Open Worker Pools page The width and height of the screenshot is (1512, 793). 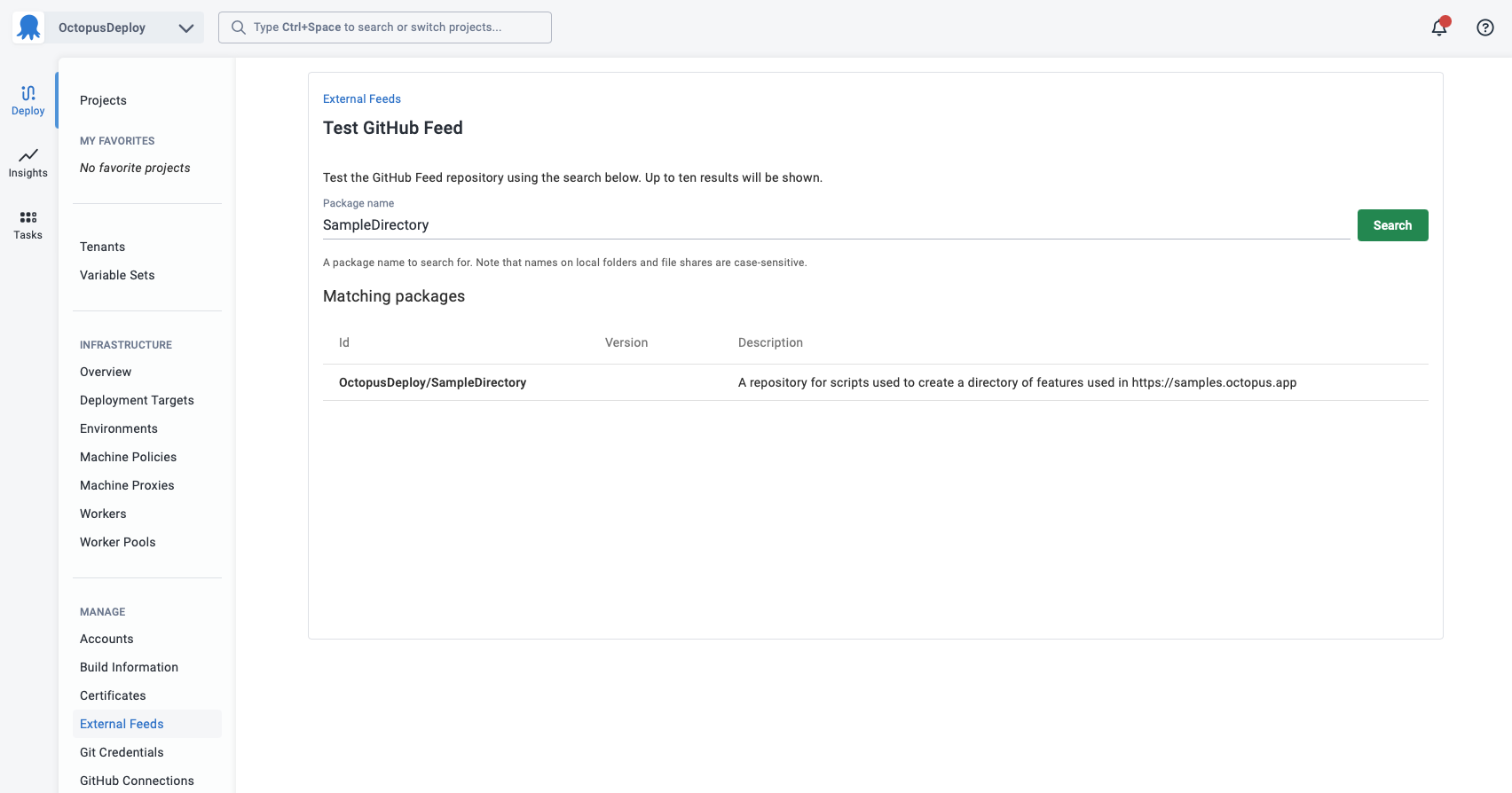tap(117, 542)
